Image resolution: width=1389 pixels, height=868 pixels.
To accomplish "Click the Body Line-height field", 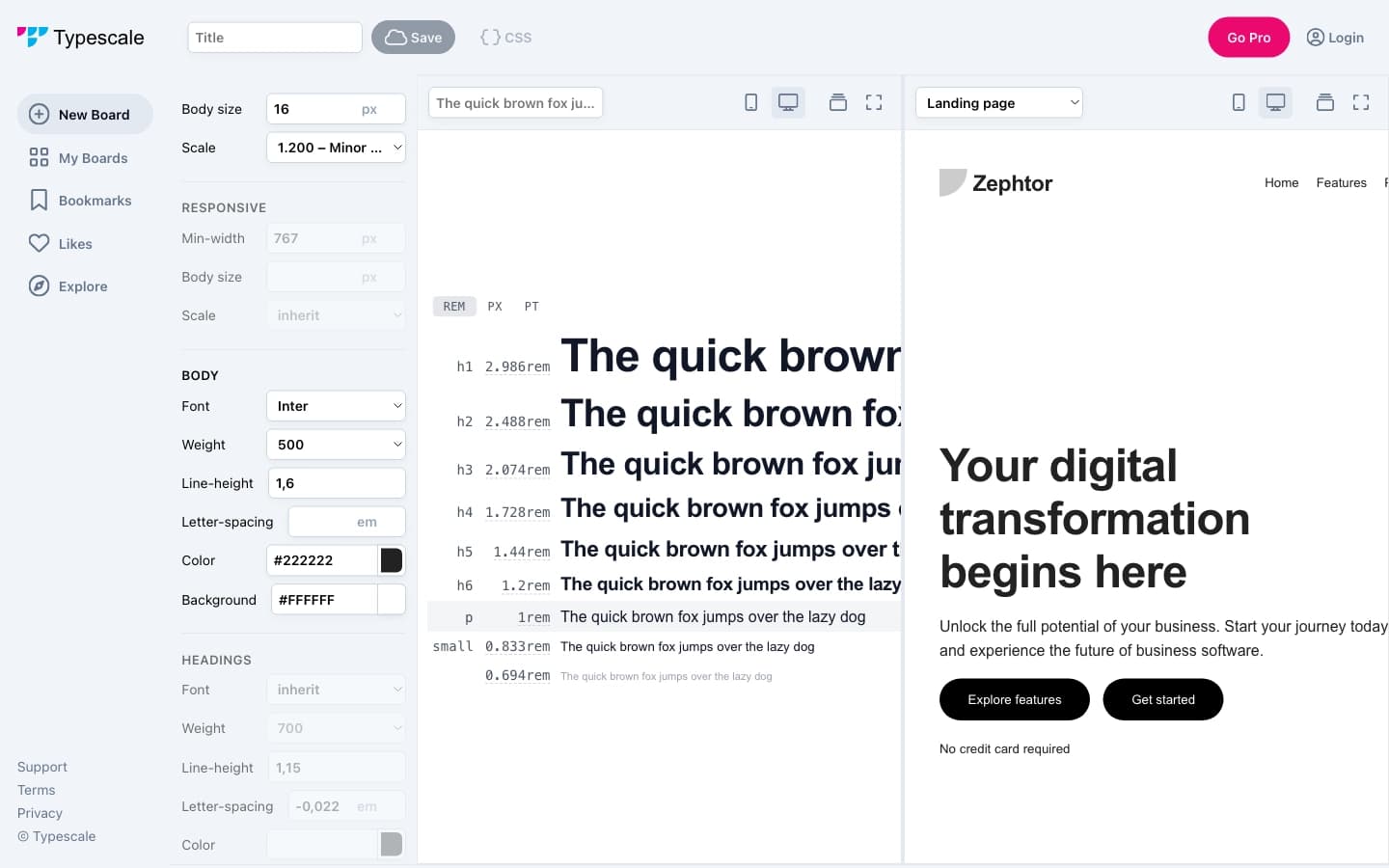I will pyautogui.click(x=337, y=483).
